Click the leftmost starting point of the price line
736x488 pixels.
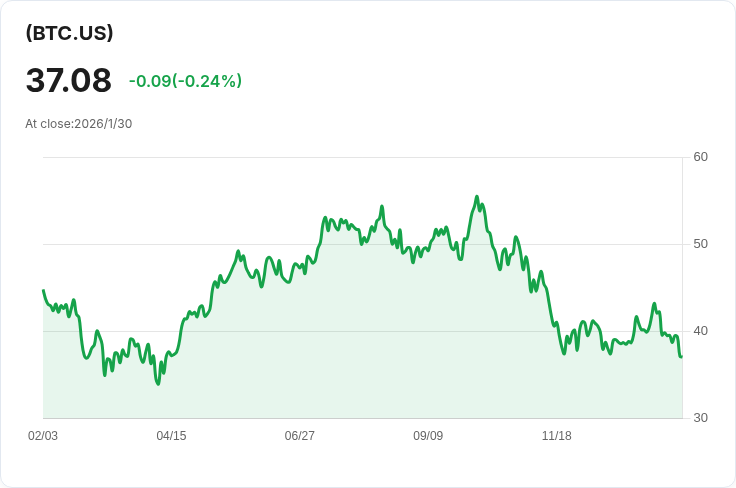[43, 290]
